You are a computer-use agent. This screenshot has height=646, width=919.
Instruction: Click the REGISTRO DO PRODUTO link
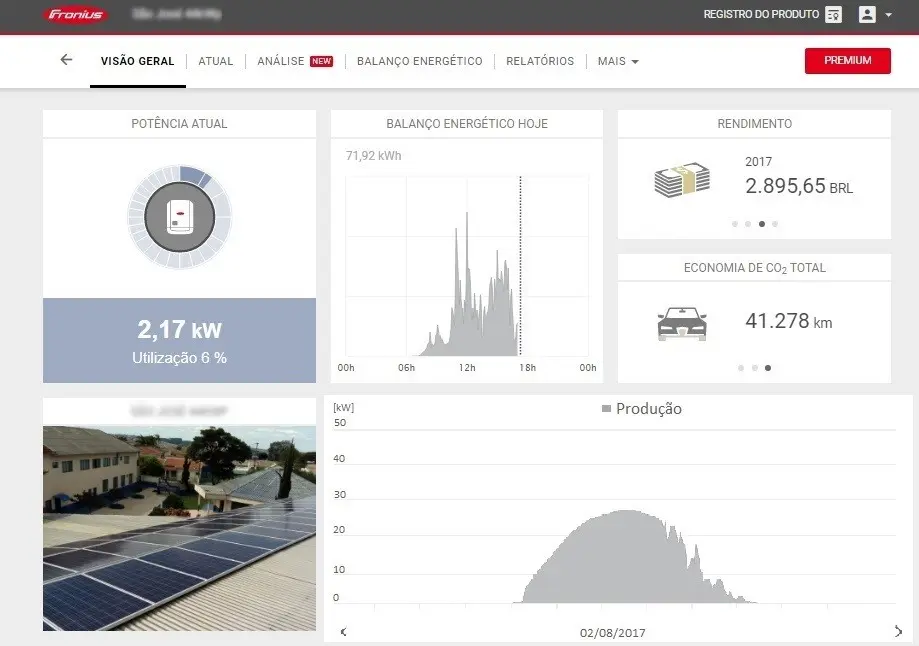(761, 15)
